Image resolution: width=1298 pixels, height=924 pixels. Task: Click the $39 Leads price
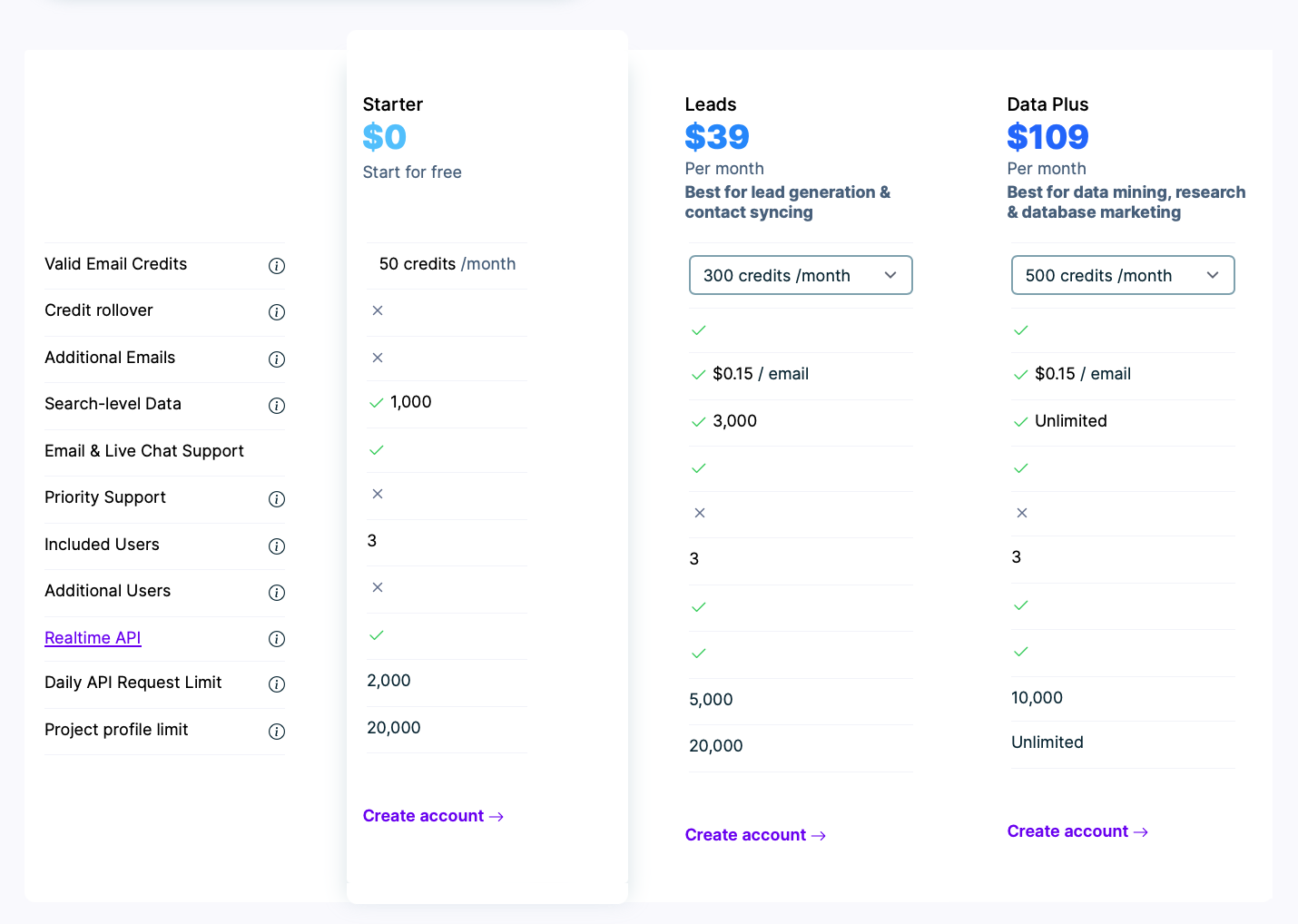click(716, 137)
